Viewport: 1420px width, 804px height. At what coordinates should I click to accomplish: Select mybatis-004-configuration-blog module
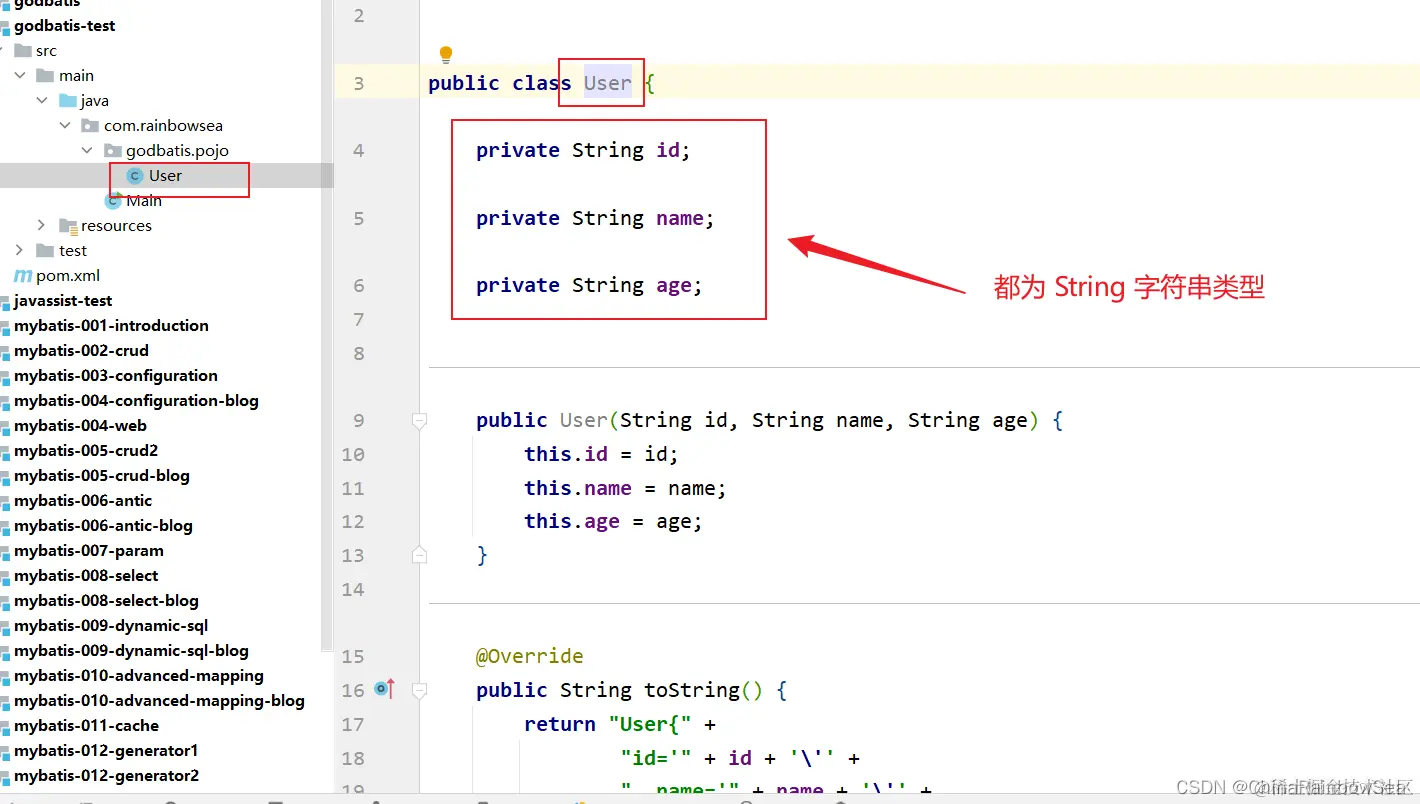click(136, 400)
